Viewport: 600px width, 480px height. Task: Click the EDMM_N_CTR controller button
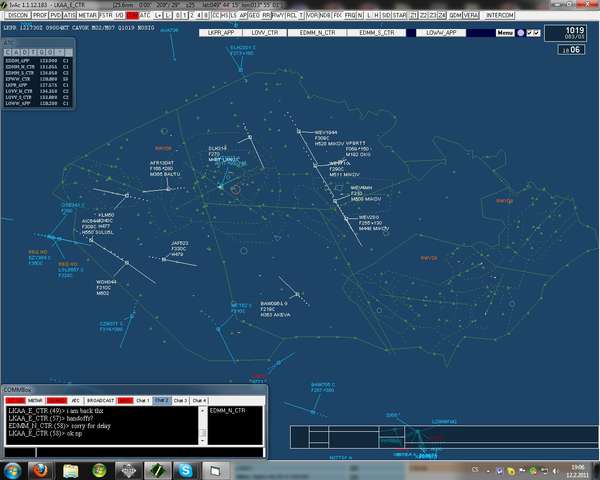(318, 33)
